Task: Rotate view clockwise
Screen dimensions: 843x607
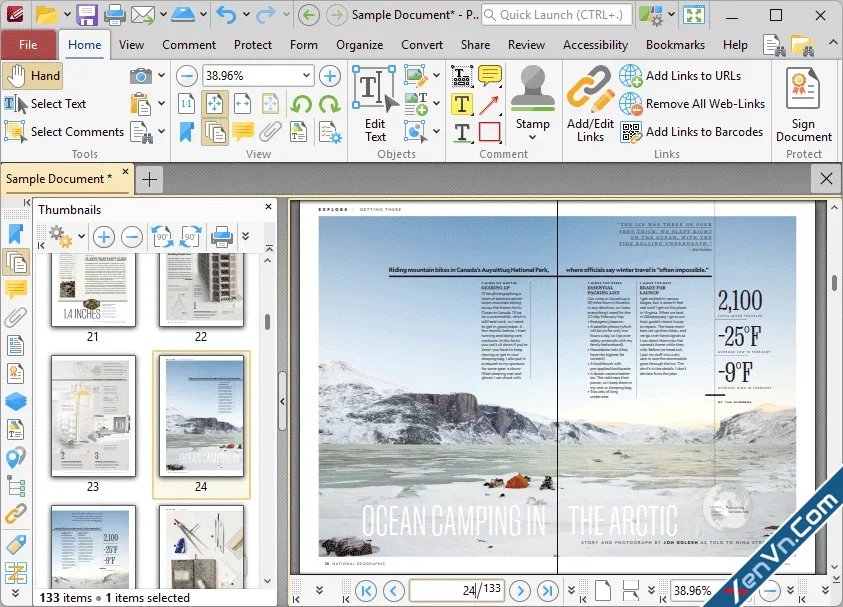Action: point(329,104)
